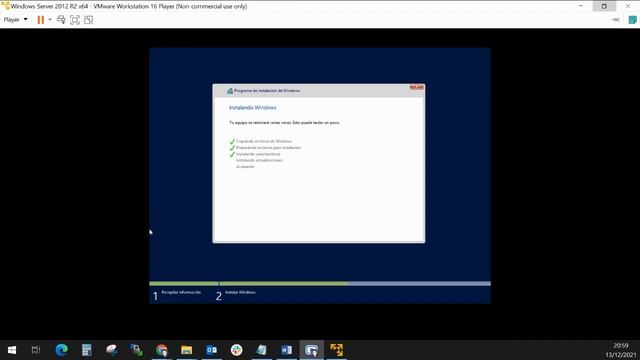Minimize the VMware Player window

pyautogui.click(x=580, y=6)
